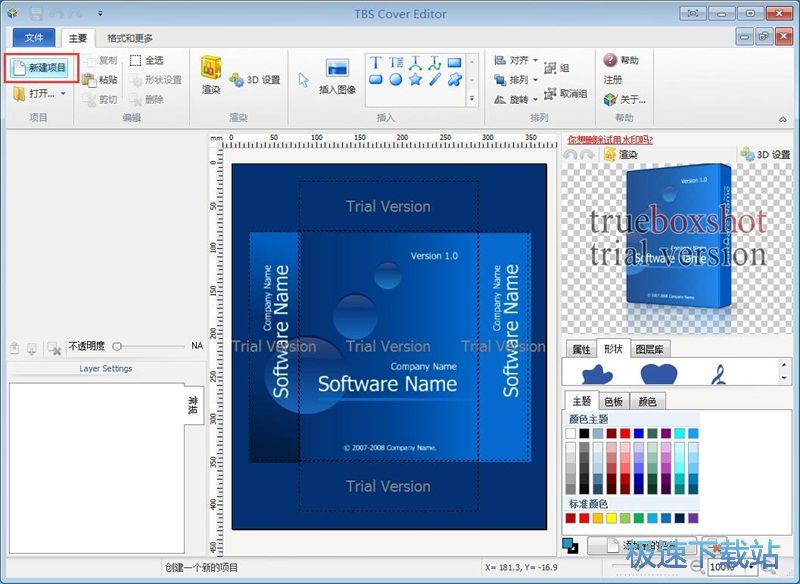
Task: Click the 粘贴 (Paste) icon
Action: pos(100,80)
